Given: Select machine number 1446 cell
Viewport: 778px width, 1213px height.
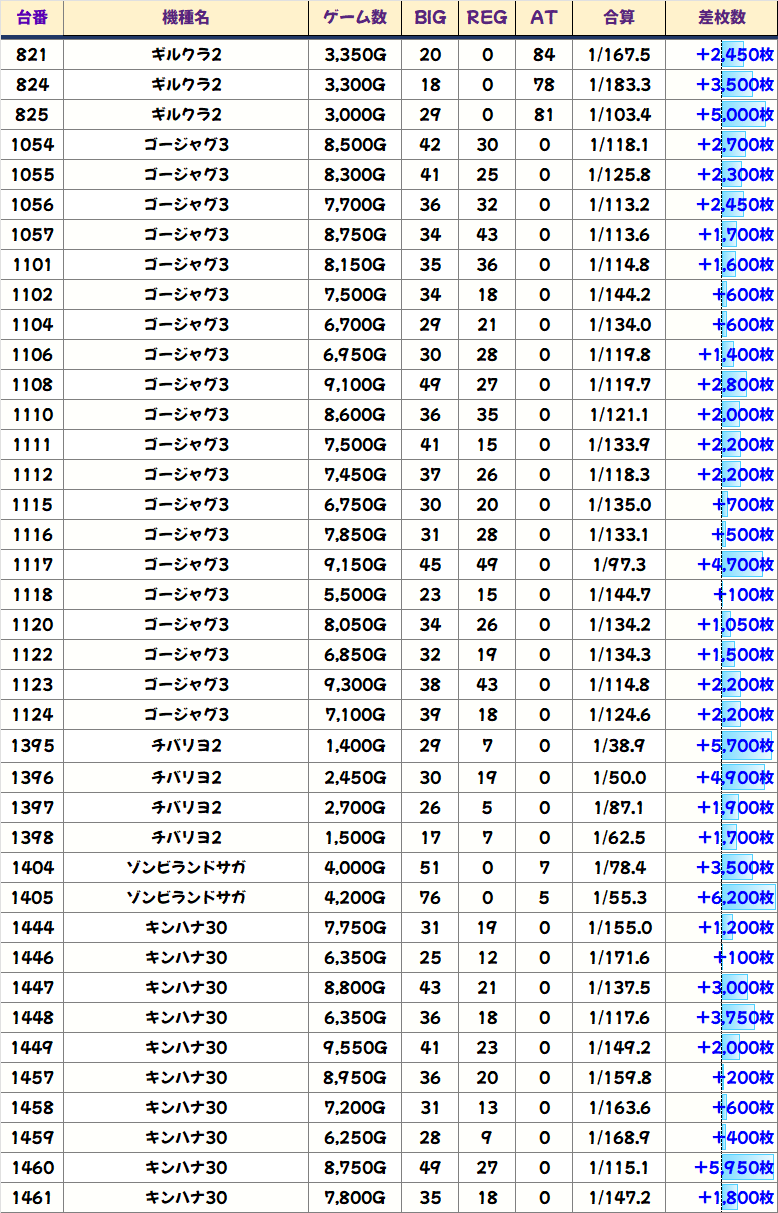Looking at the screenshot, I should tap(32, 957).
